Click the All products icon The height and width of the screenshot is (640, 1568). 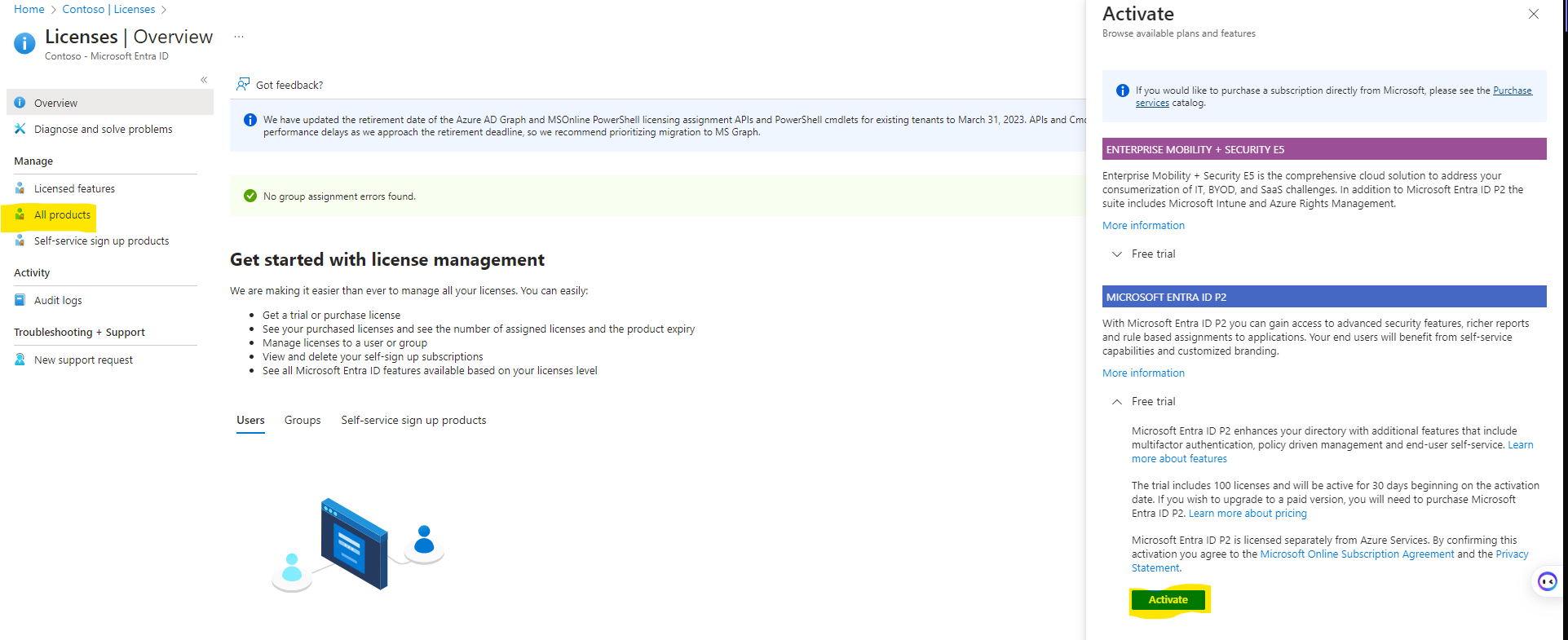(20, 214)
